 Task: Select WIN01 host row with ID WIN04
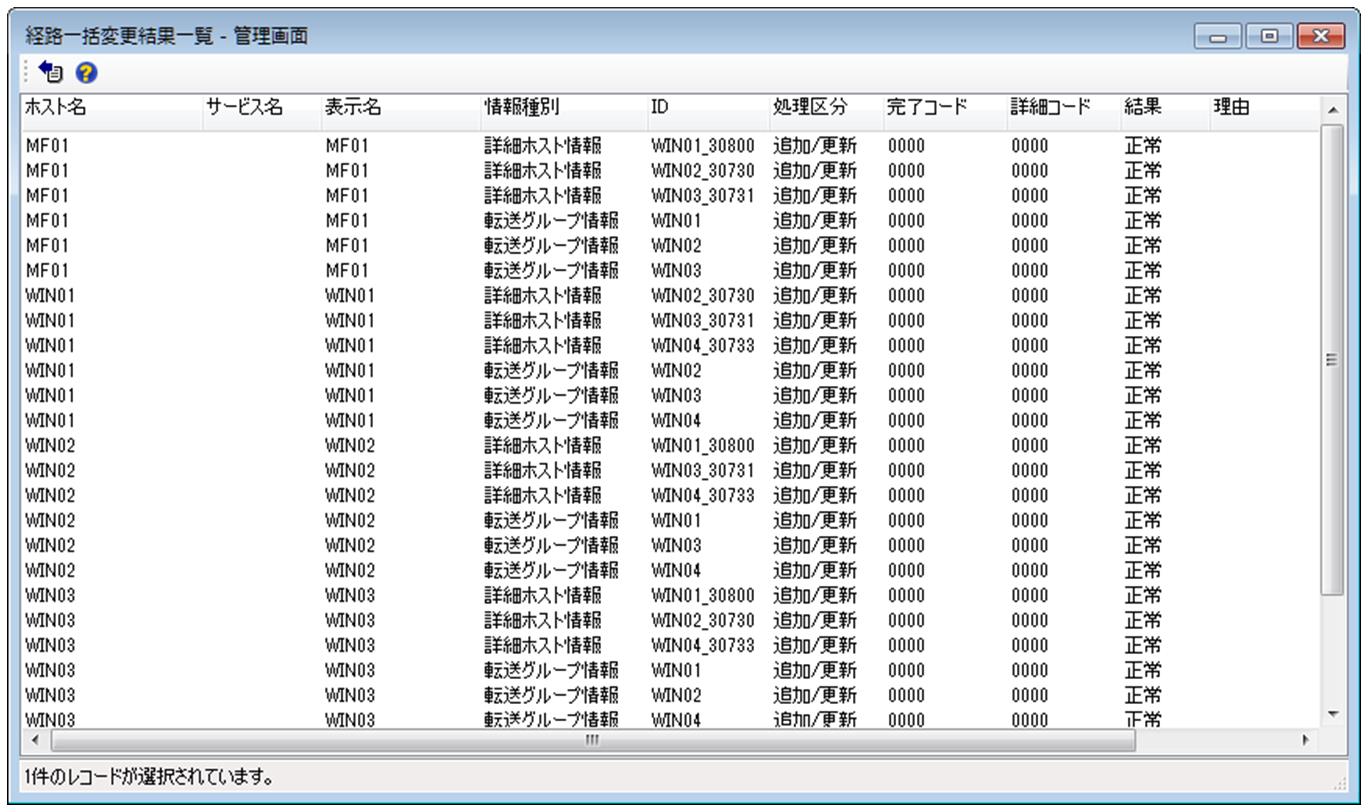tap(671, 420)
